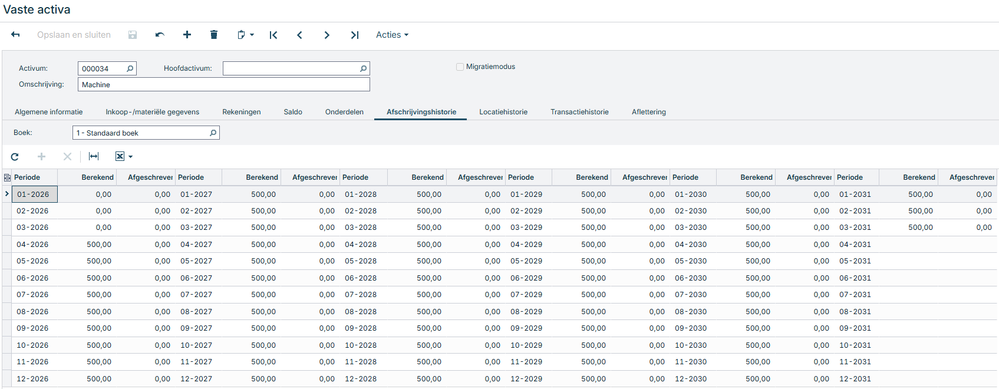Open the Acties dropdown menu

pos(392,35)
